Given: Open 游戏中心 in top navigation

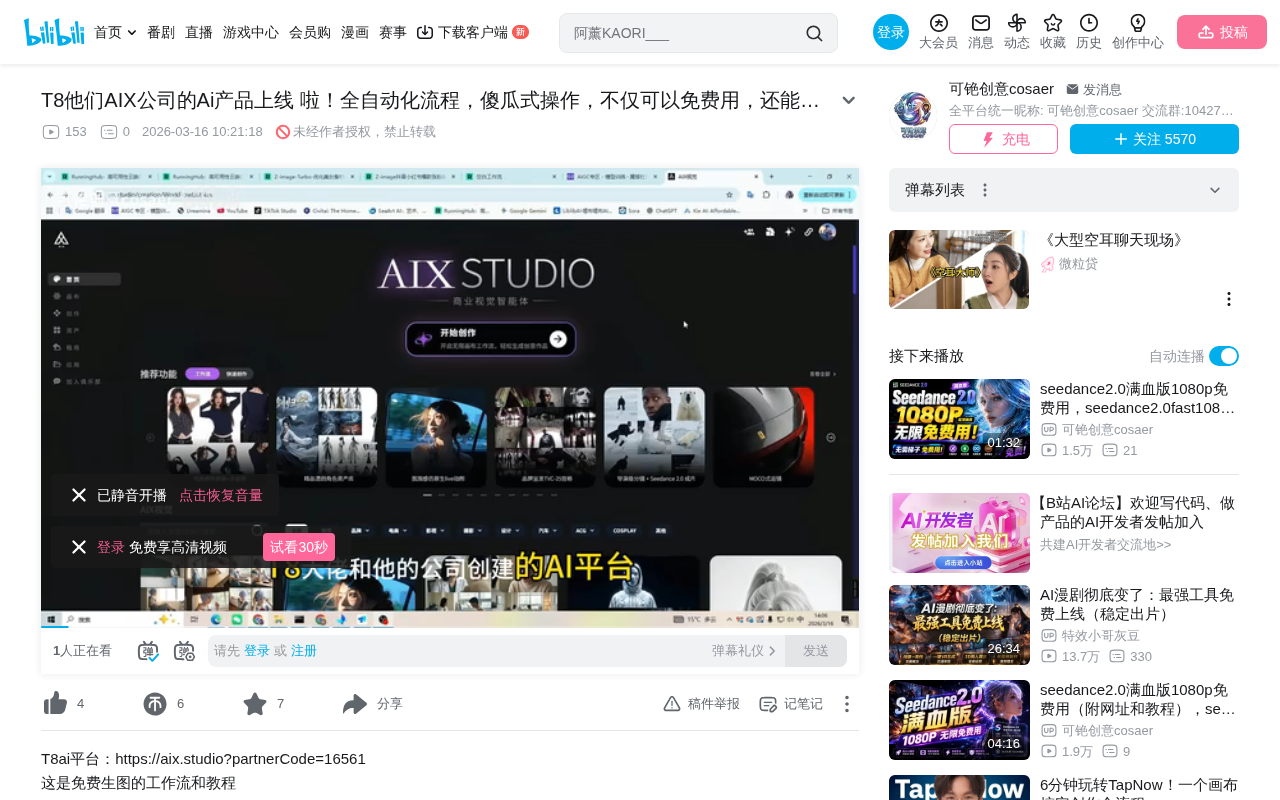Looking at the screenshot, I should [x=251, y=32].
